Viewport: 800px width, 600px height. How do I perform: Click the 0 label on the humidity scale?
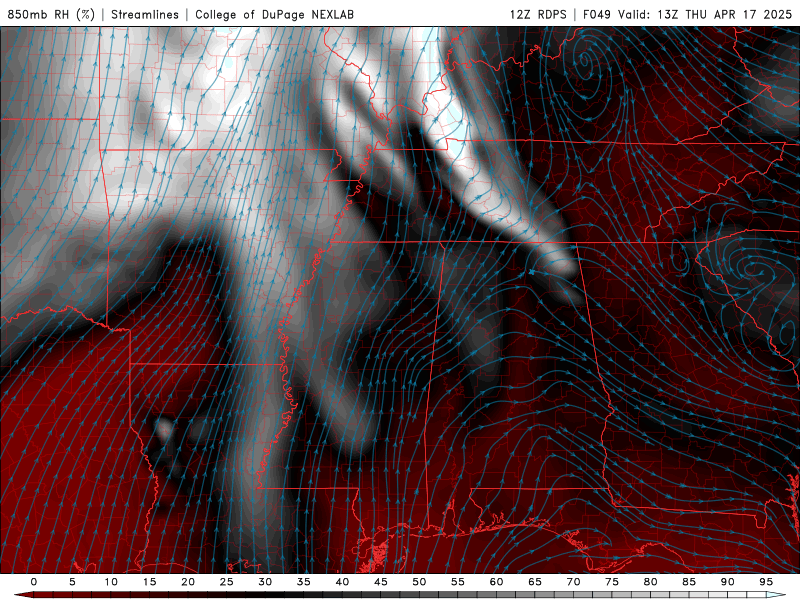[34, 582]
